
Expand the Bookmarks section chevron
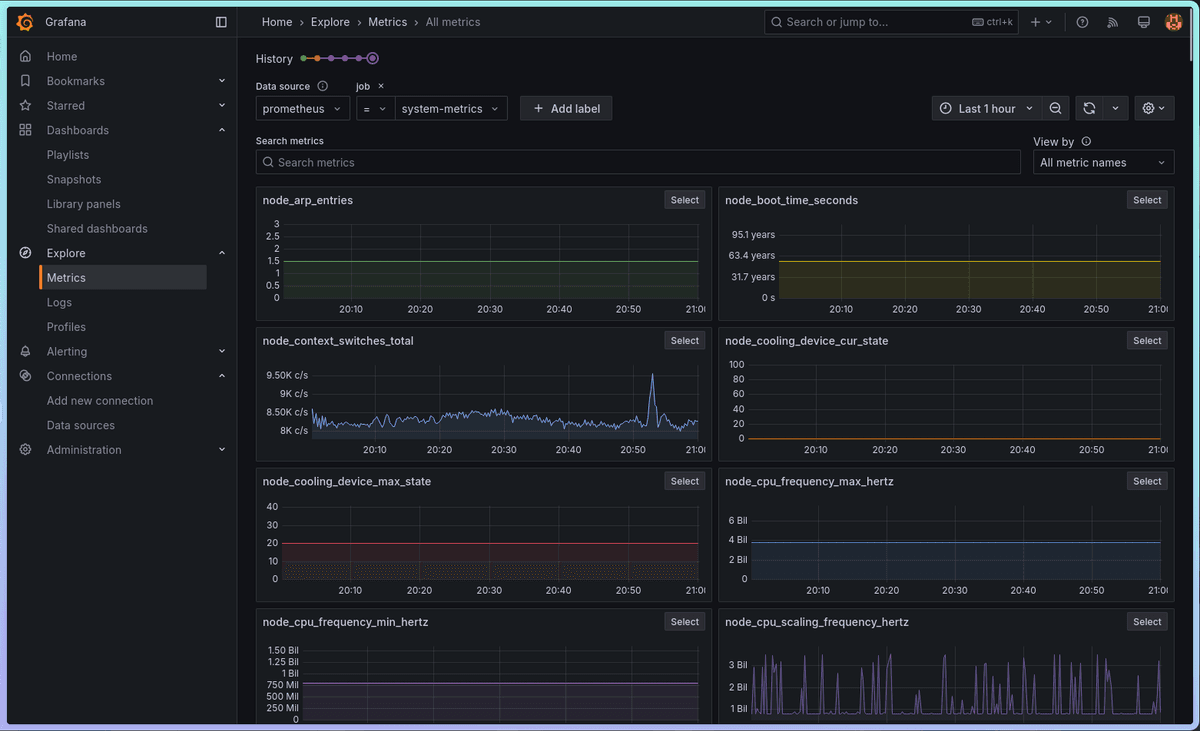[222, 81]
